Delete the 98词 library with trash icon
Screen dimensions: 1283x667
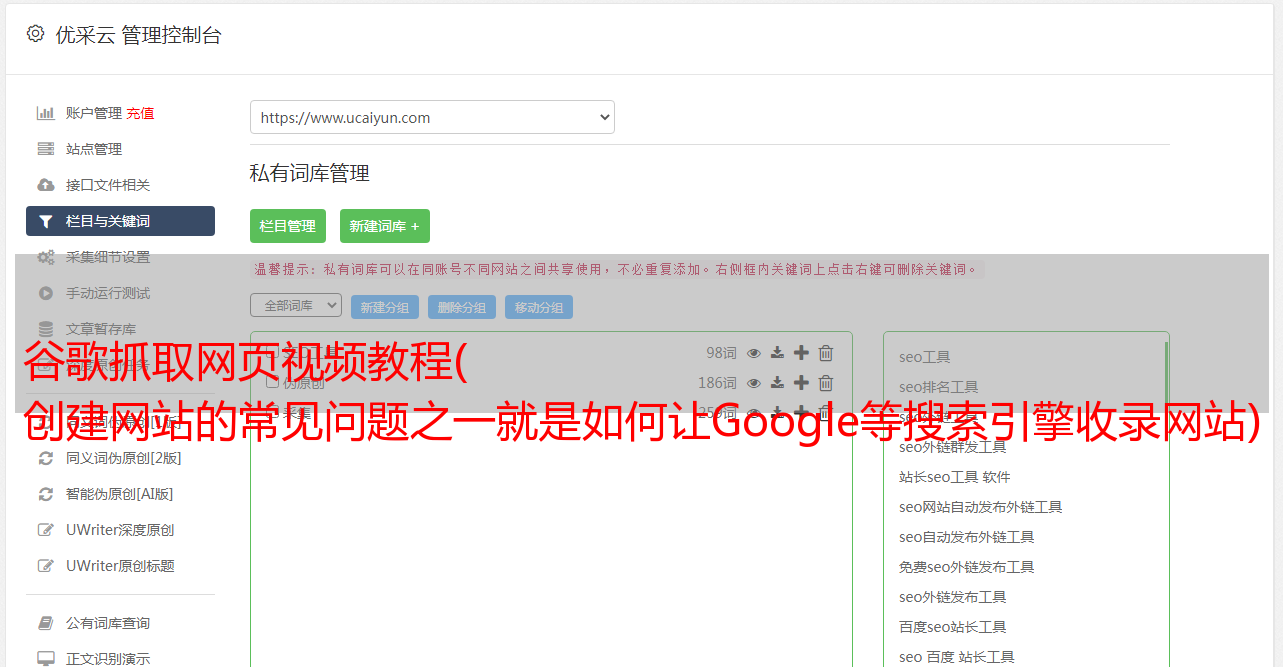[x=826, y=353]
